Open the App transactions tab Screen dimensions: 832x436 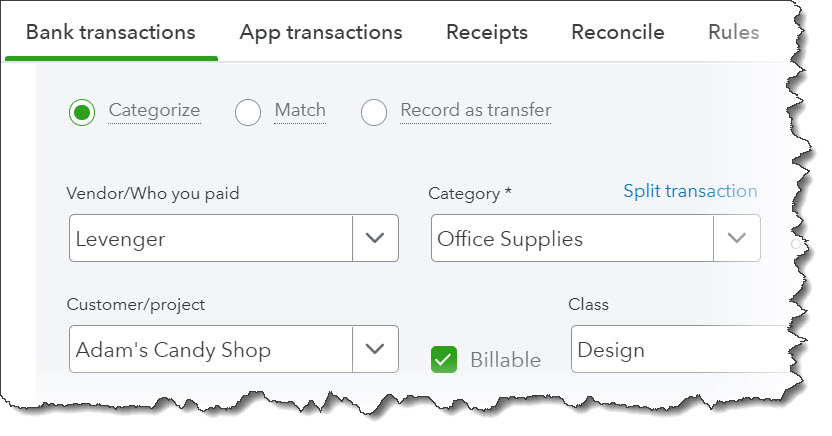point(321,32)
